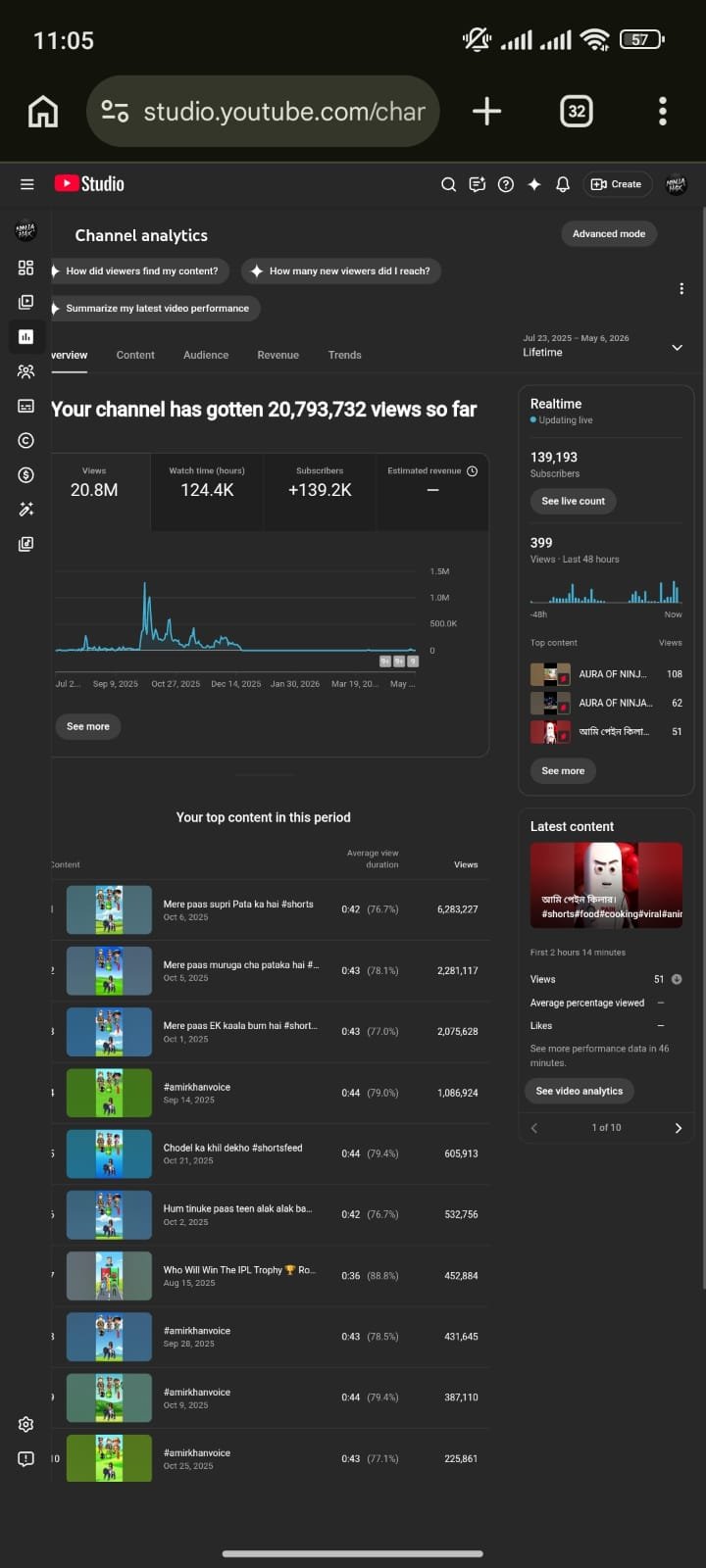This screenshot has height=1568, width=706.
Task: Select 'How many new viewers did I reach?' chip
Action: click(x=341, y=271)
